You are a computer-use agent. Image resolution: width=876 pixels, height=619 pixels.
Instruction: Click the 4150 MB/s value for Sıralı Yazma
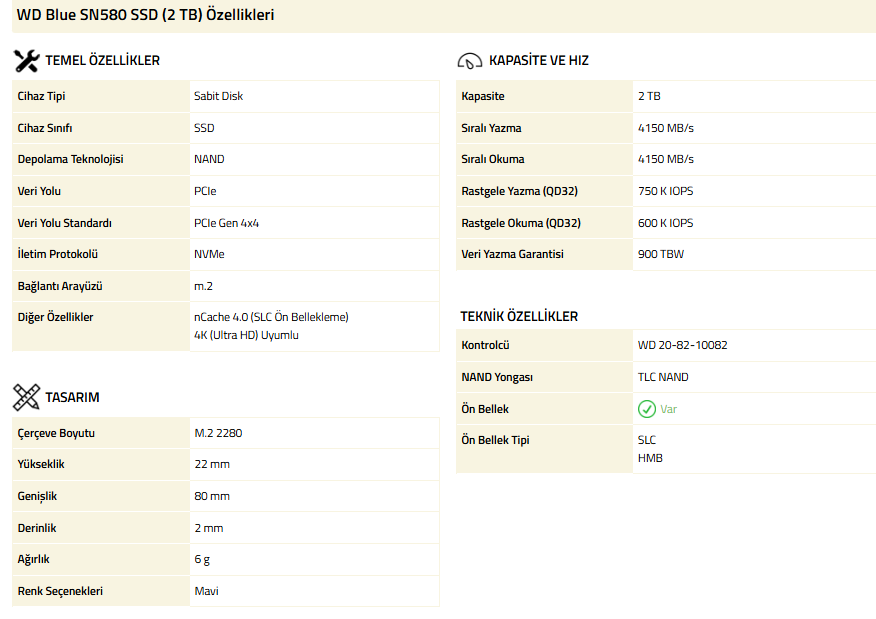click(x=666, y=128)
